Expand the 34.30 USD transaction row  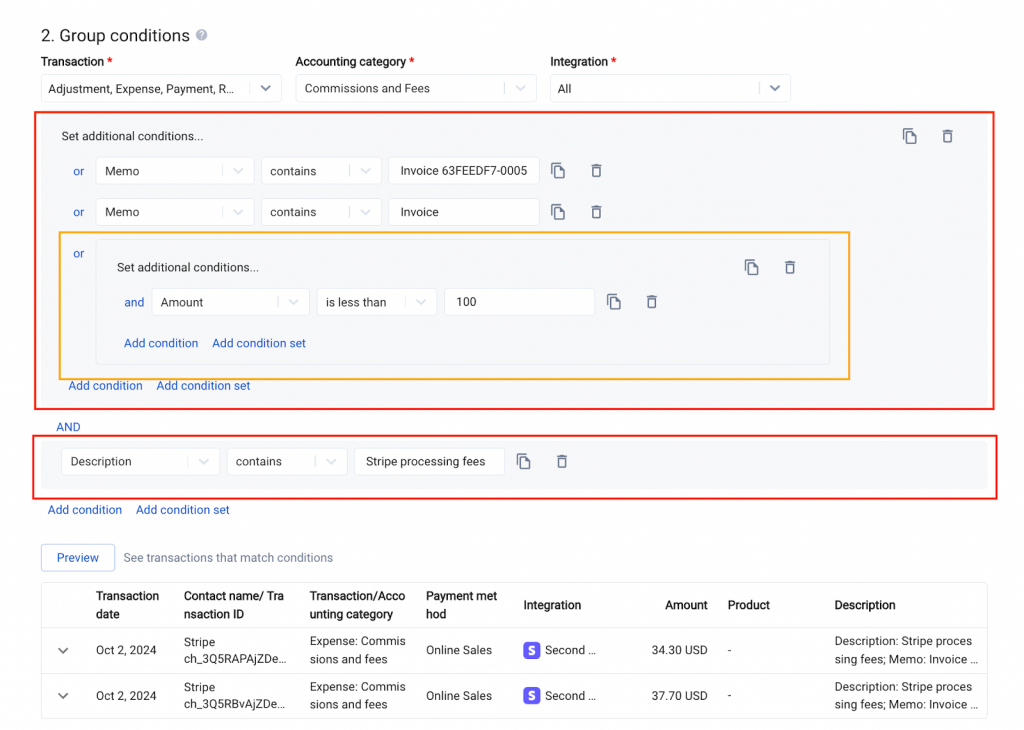(x=63, y=650)
